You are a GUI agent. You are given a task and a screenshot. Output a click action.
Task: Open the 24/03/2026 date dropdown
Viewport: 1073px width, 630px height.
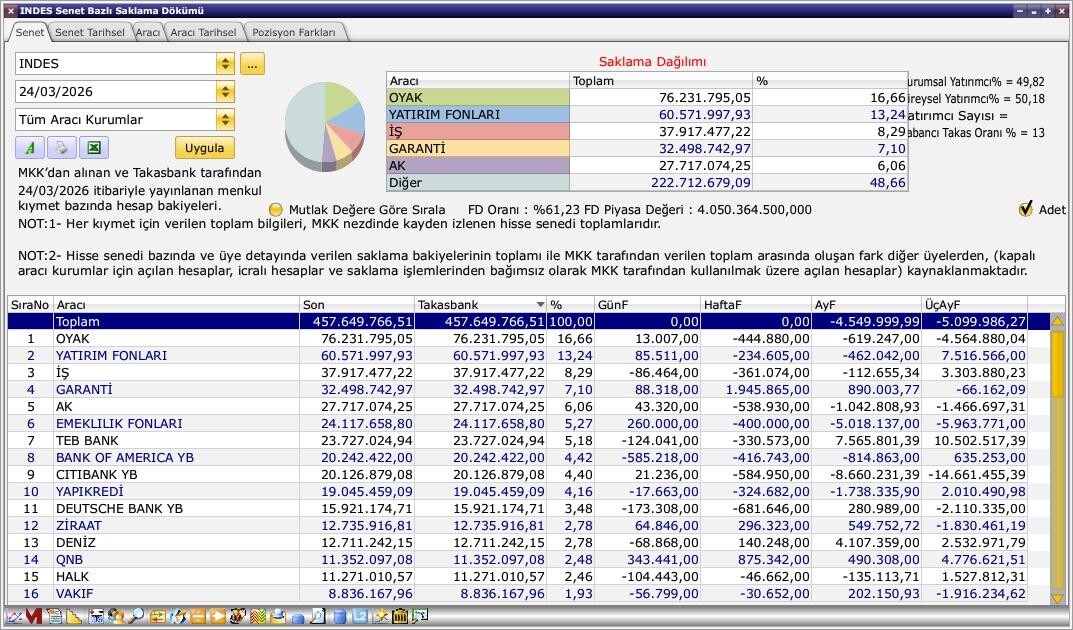tap(225, 92)
